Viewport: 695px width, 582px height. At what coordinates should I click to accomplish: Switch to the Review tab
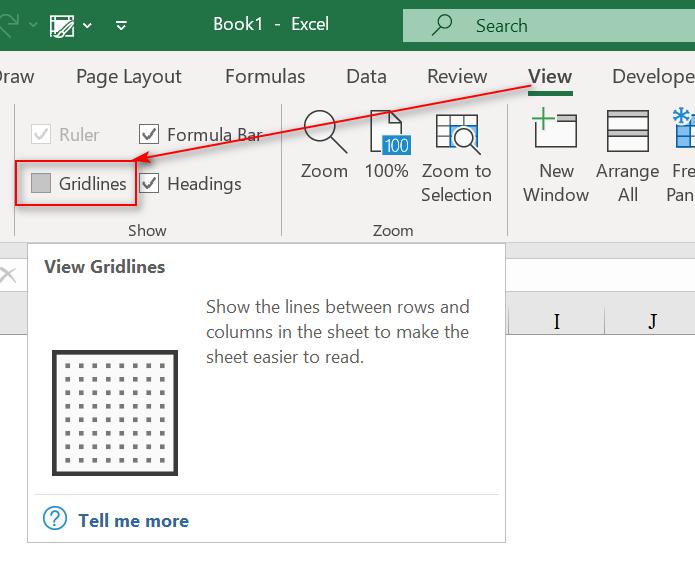coord(457,76)
